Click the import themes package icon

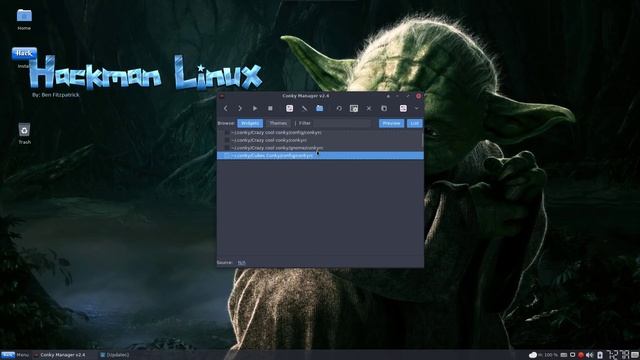pyautogui.click(x=384, y=109)
